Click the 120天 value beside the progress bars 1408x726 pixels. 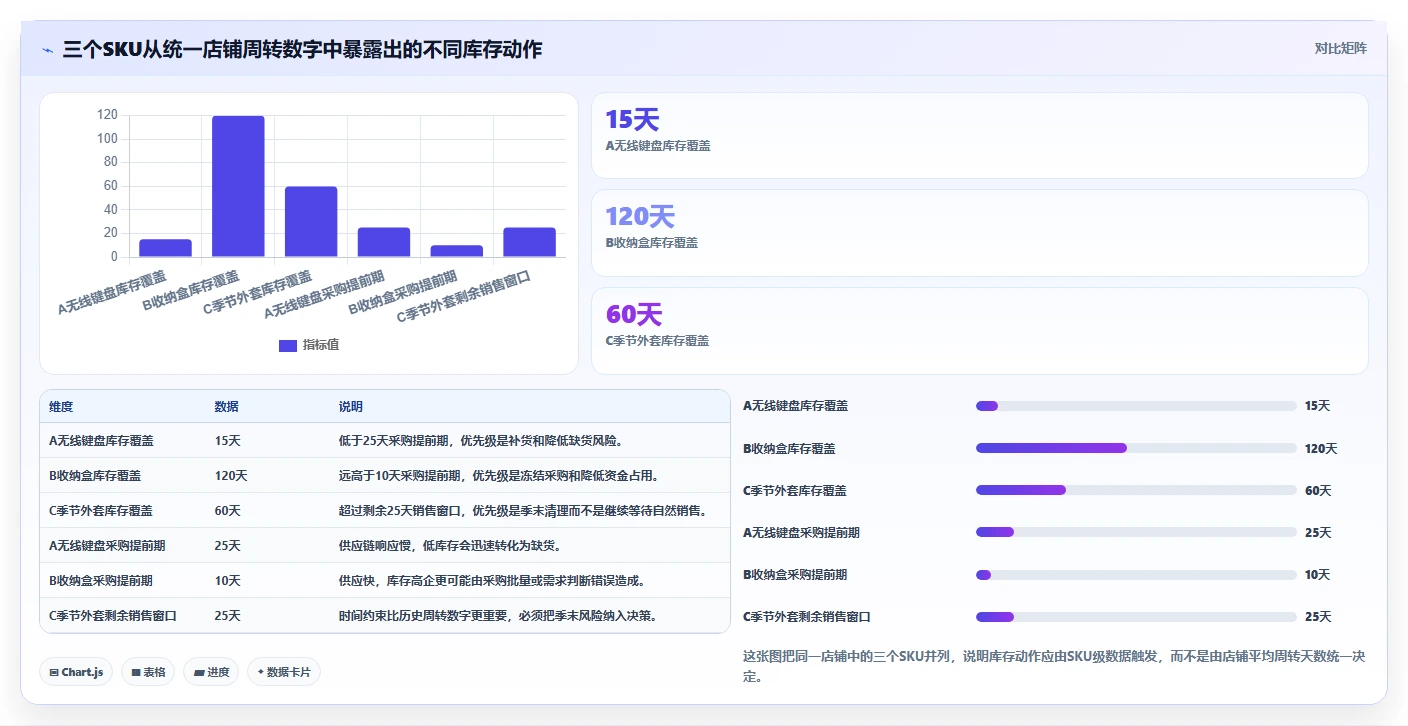click(1321, 448)
